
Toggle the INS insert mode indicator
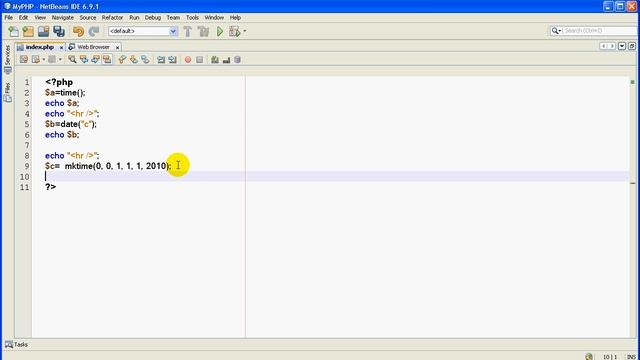coord(631,357)
